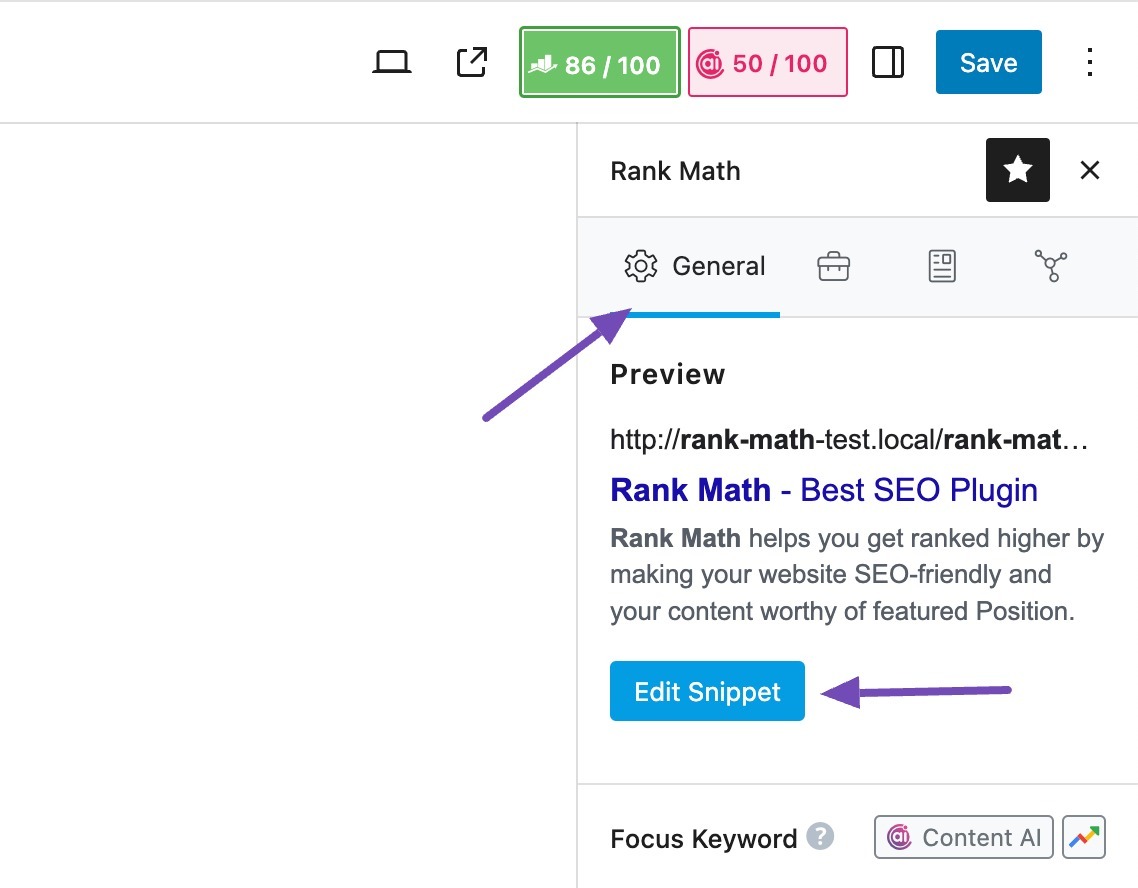Image resolution: width=1138 pixels, height=888 pixels.
Task: View the SEO score 86/100 badge
Action: click(598, 62)
